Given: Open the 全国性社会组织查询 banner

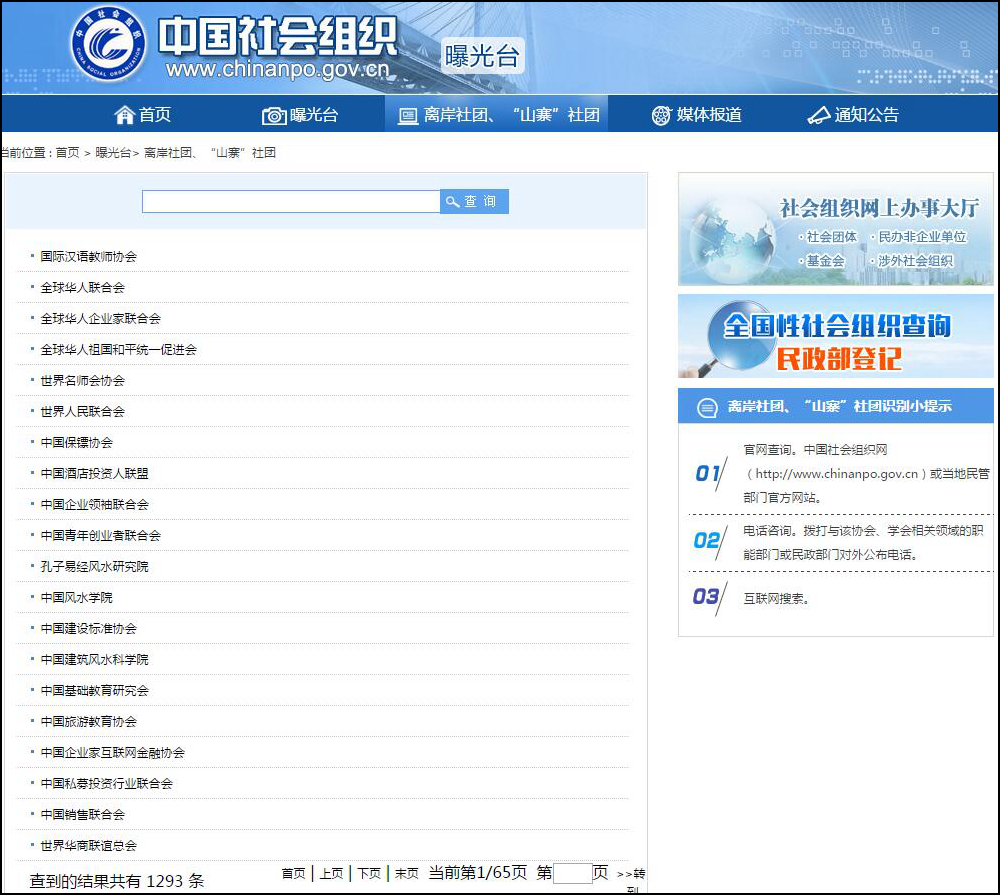Looking at the screenshot, I should (x=835, y=336).
